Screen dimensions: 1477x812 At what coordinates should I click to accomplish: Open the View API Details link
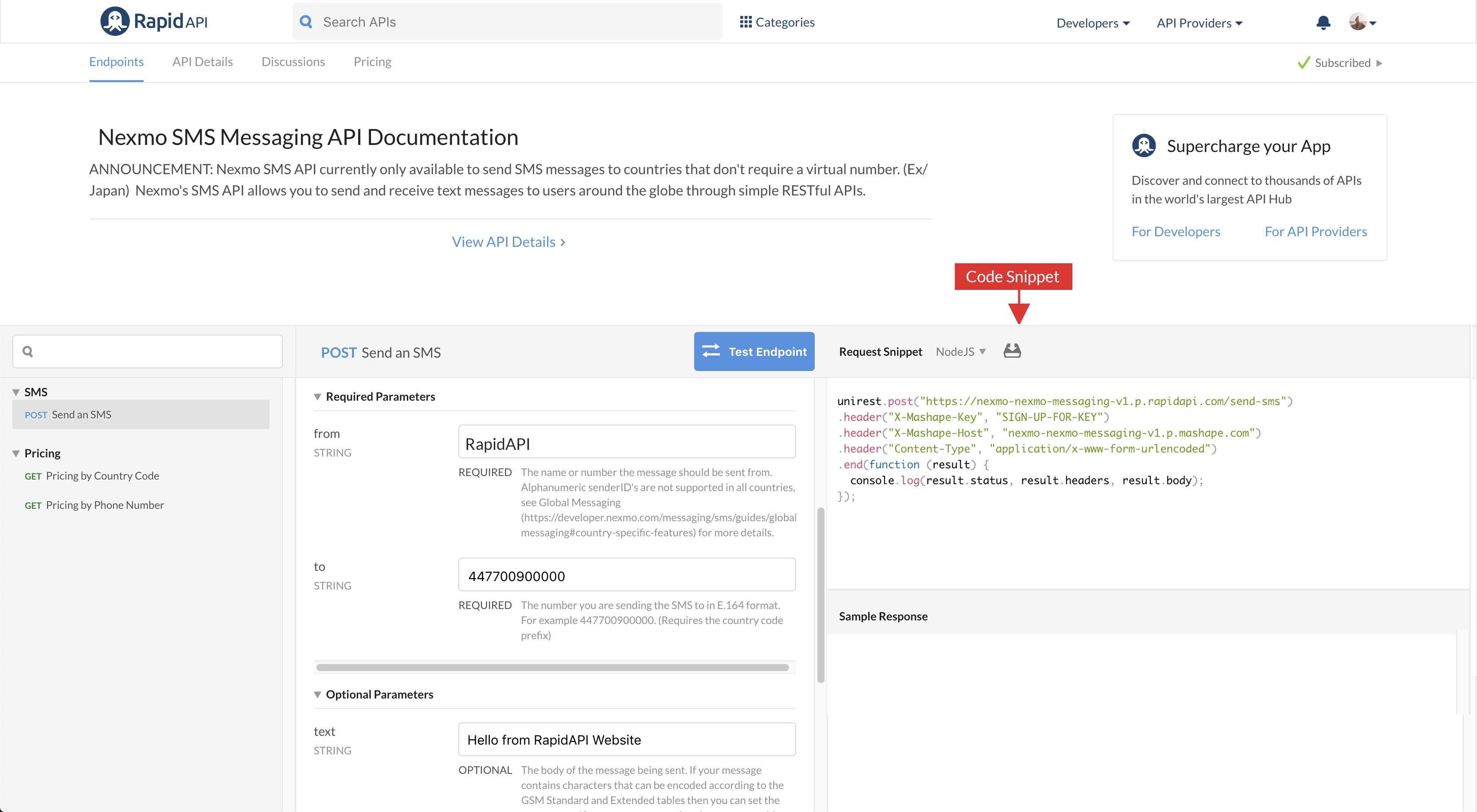tap(508, 242)
